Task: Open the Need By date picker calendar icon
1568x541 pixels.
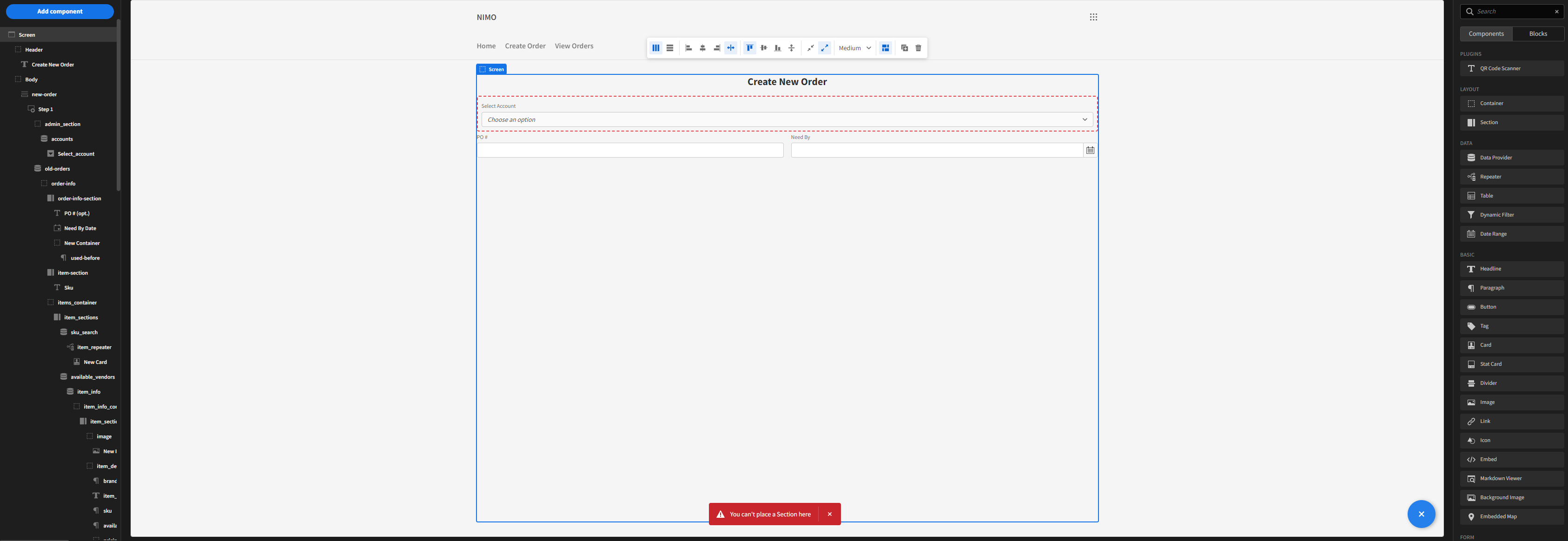Action: [1090, 150]
